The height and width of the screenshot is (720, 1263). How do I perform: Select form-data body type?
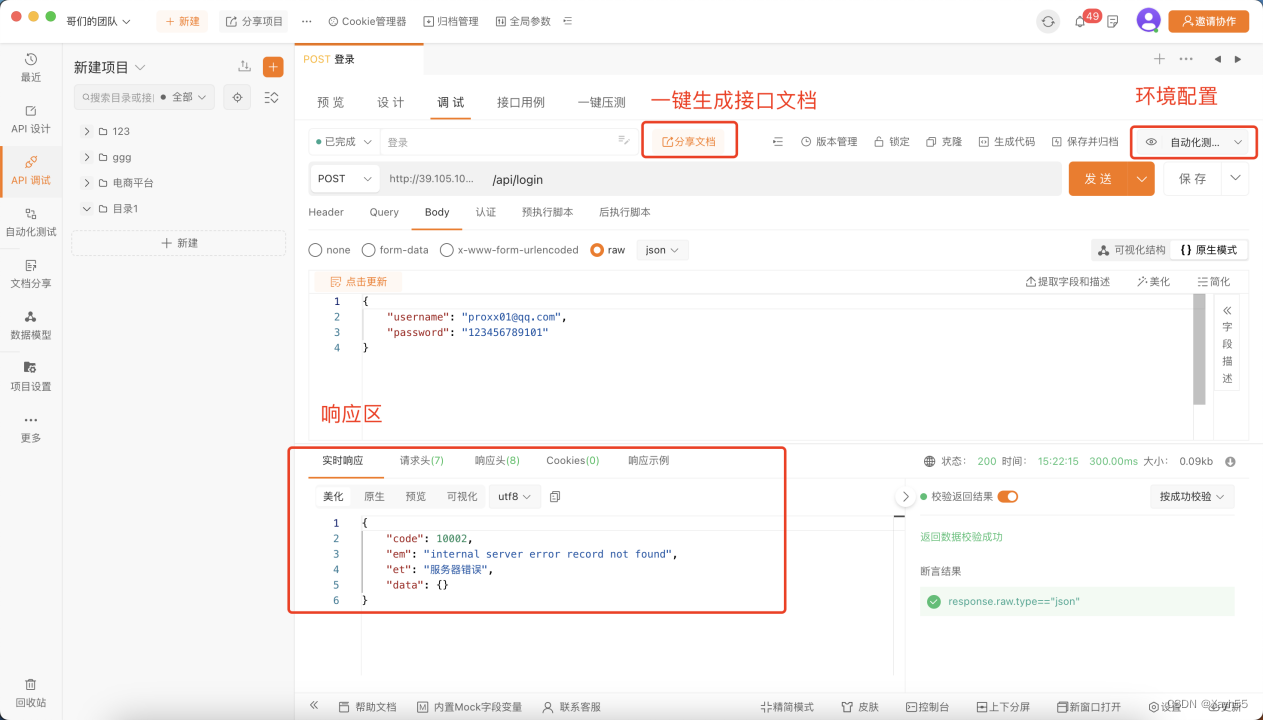pyautogui.click(x=368, y=250)
